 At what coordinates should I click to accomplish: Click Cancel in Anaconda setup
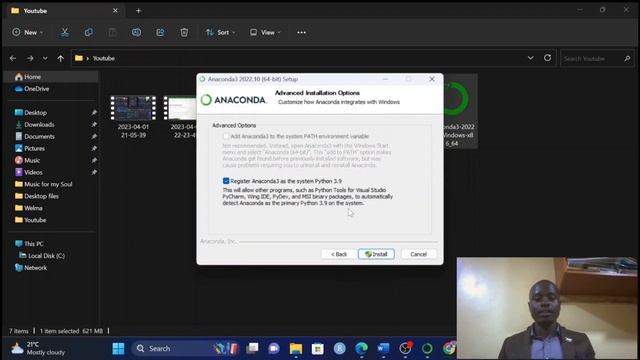click(418, 254)
